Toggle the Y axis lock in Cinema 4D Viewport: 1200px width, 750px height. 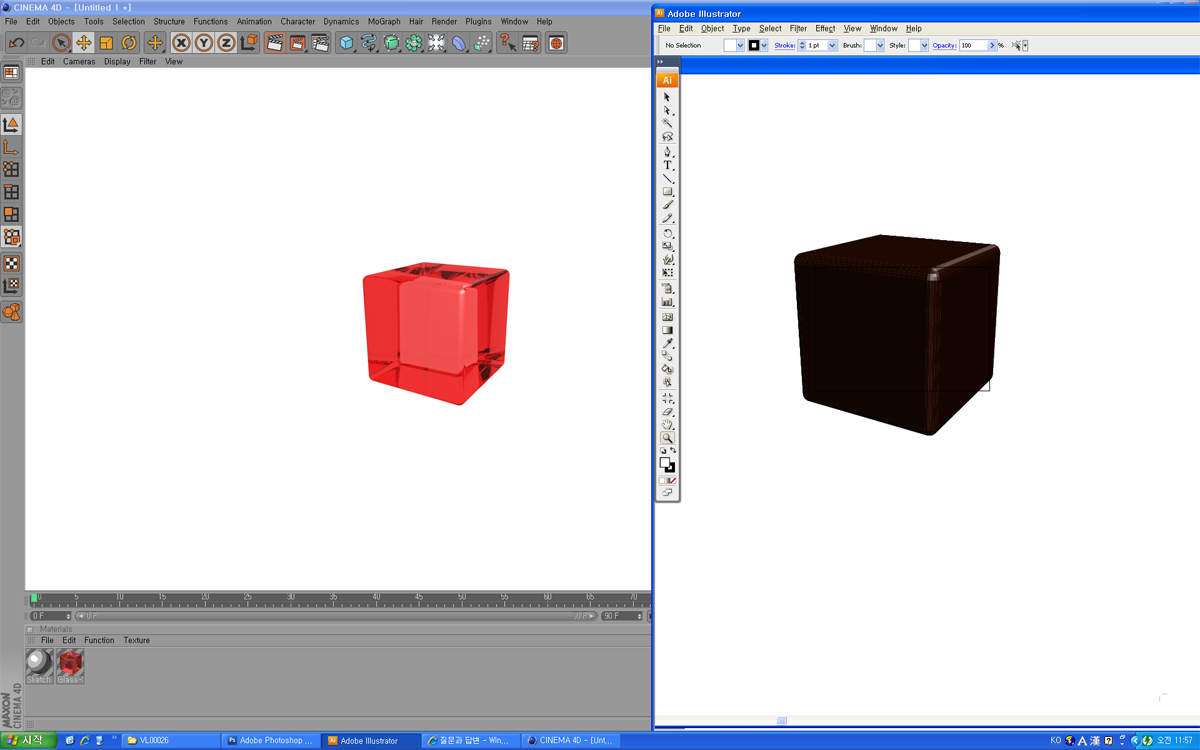point(204,43)
